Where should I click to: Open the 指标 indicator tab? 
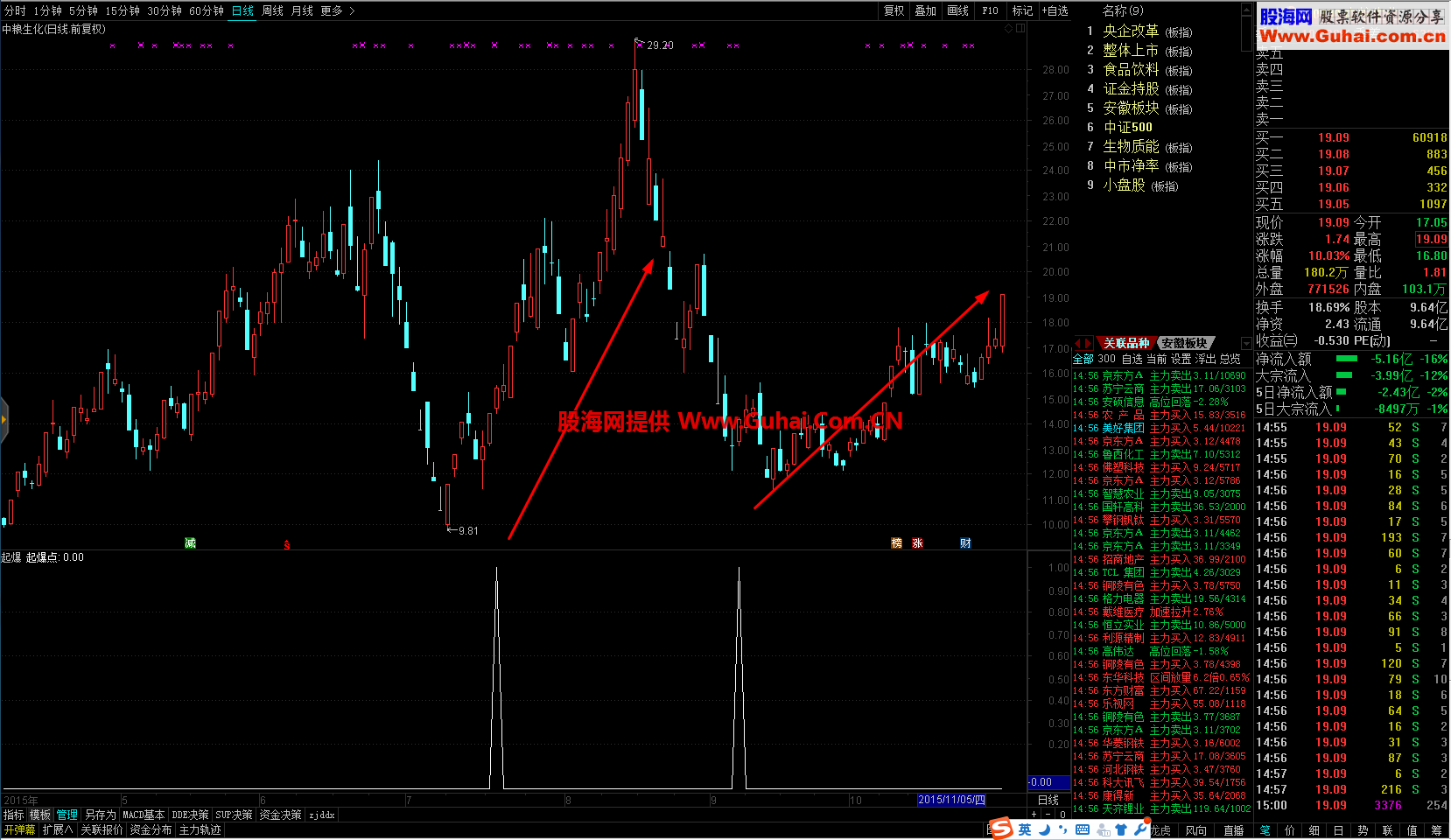(x=13, y=815)
